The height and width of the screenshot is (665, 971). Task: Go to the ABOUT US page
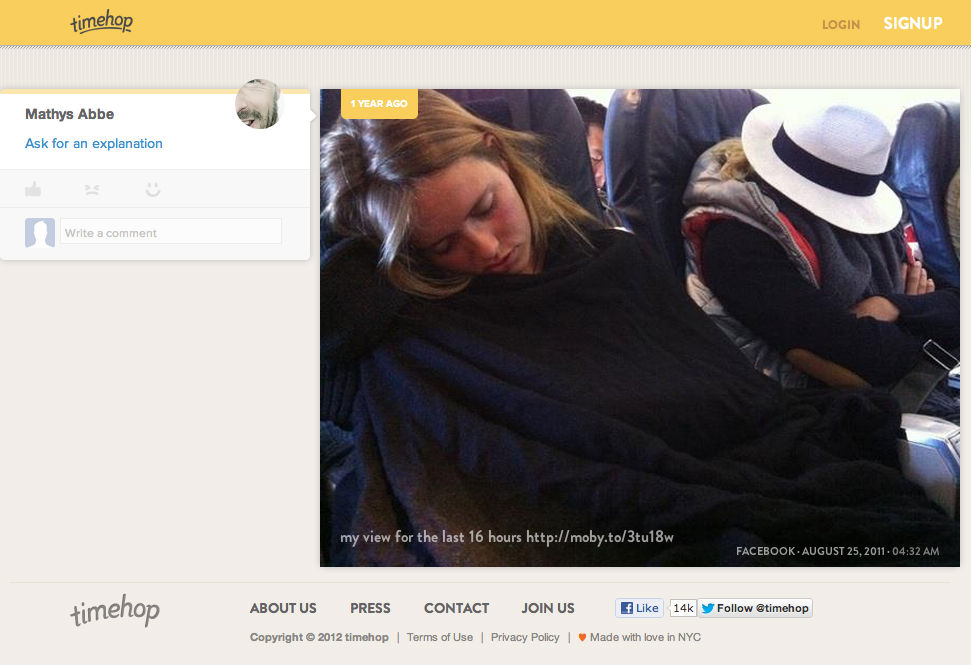pyautogui.click(x=283, y=608)
